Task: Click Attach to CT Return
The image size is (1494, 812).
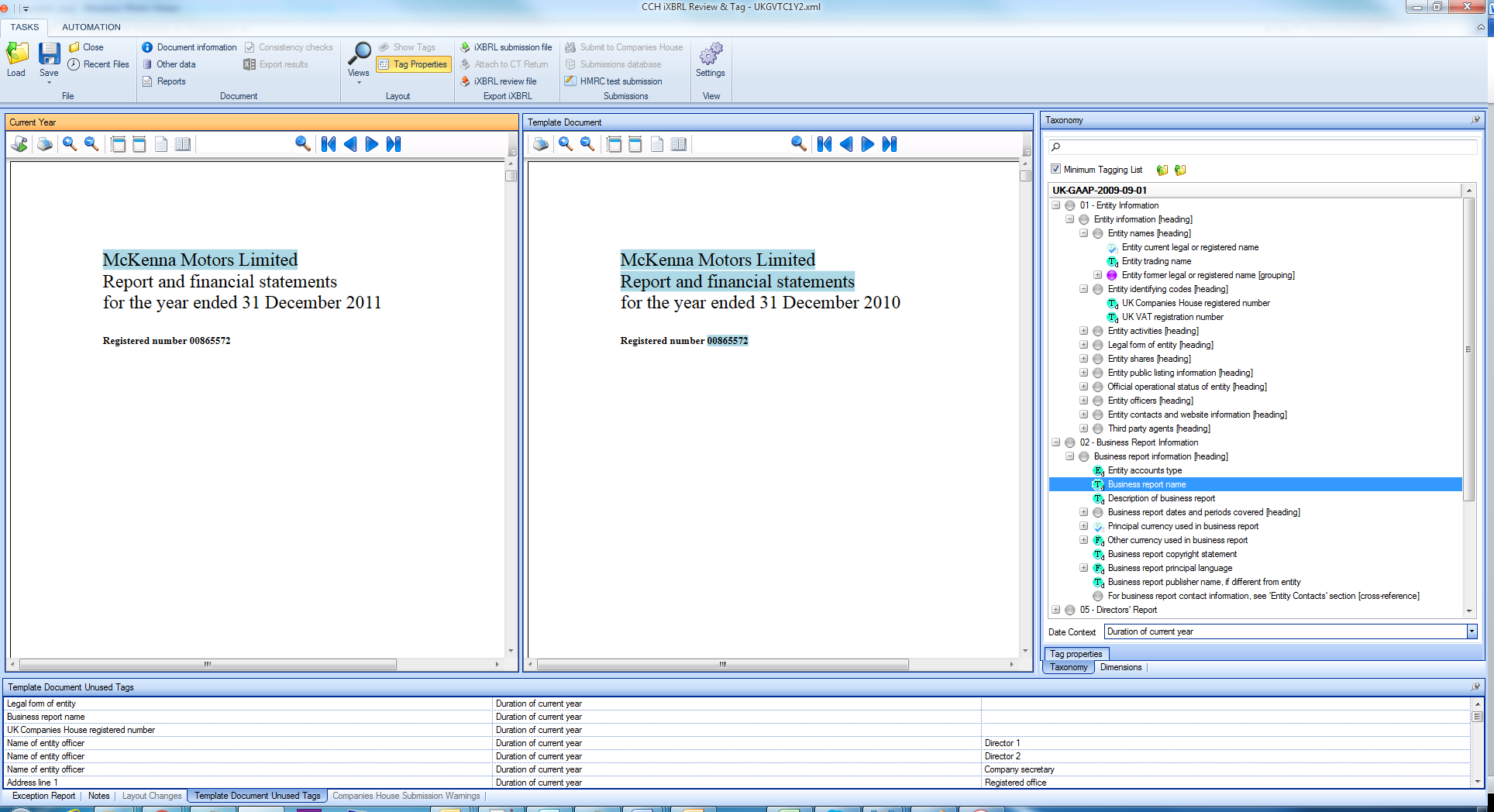Action: coord(504,64)
